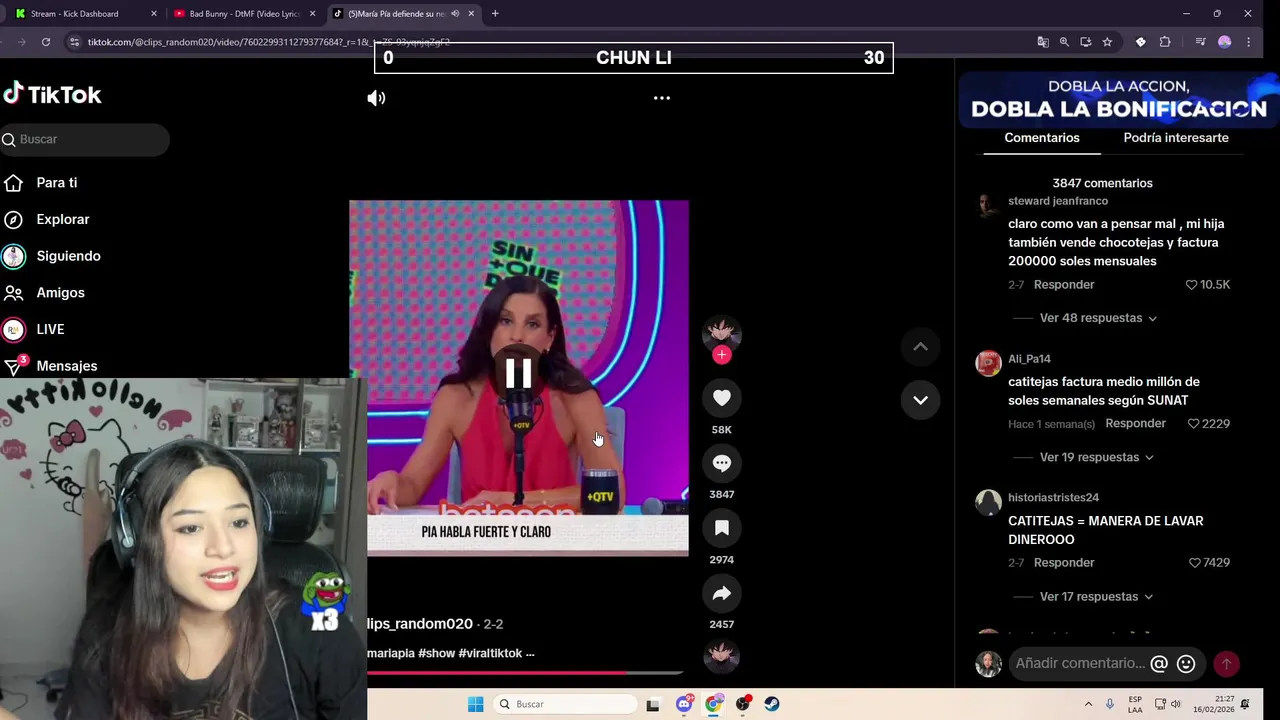This screenshot has height=720, width=1280.
Task: Open the three-dot video options menu
Action: [661, 98]
